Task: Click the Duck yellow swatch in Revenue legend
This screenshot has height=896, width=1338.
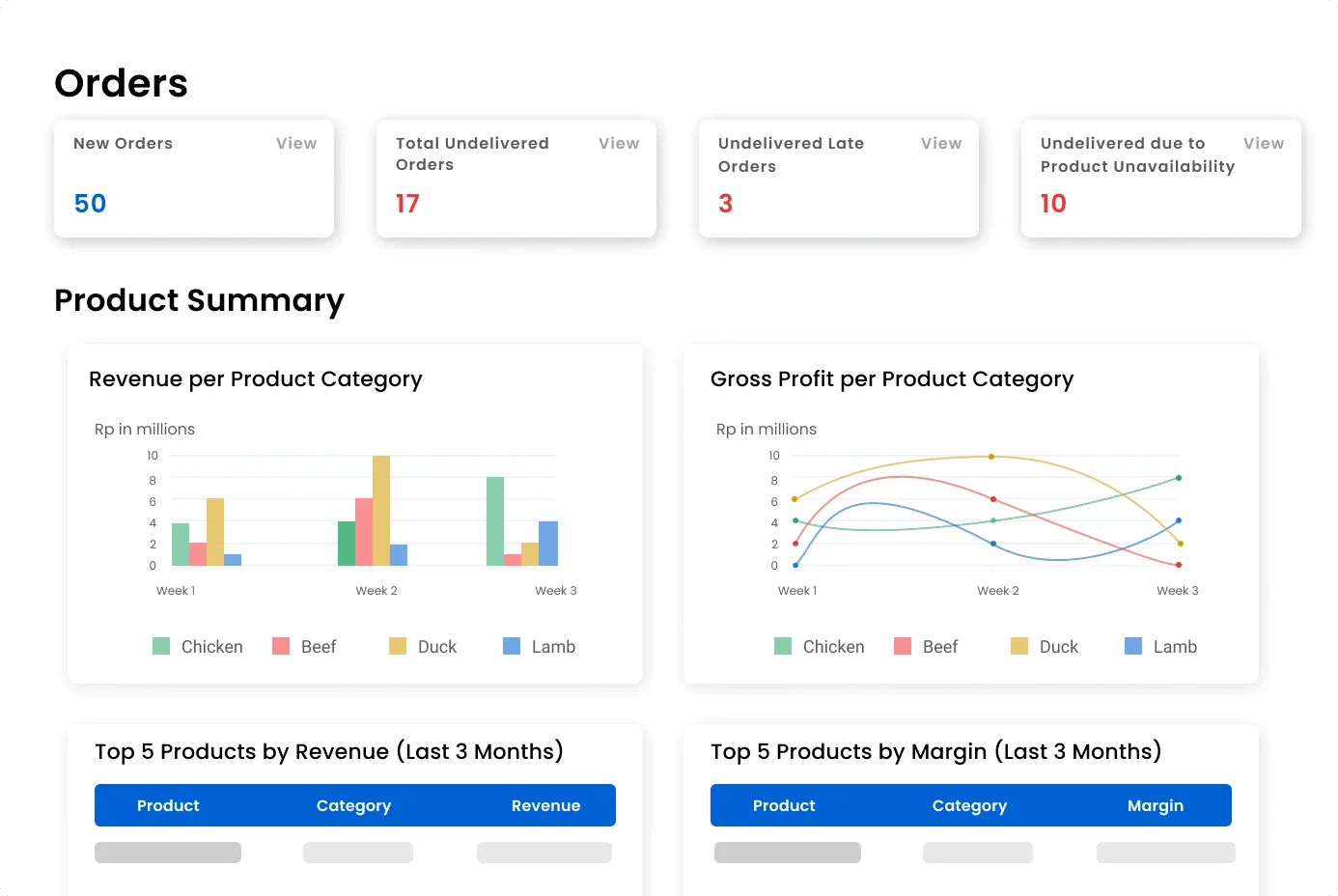Action: (x=398, y=646)
